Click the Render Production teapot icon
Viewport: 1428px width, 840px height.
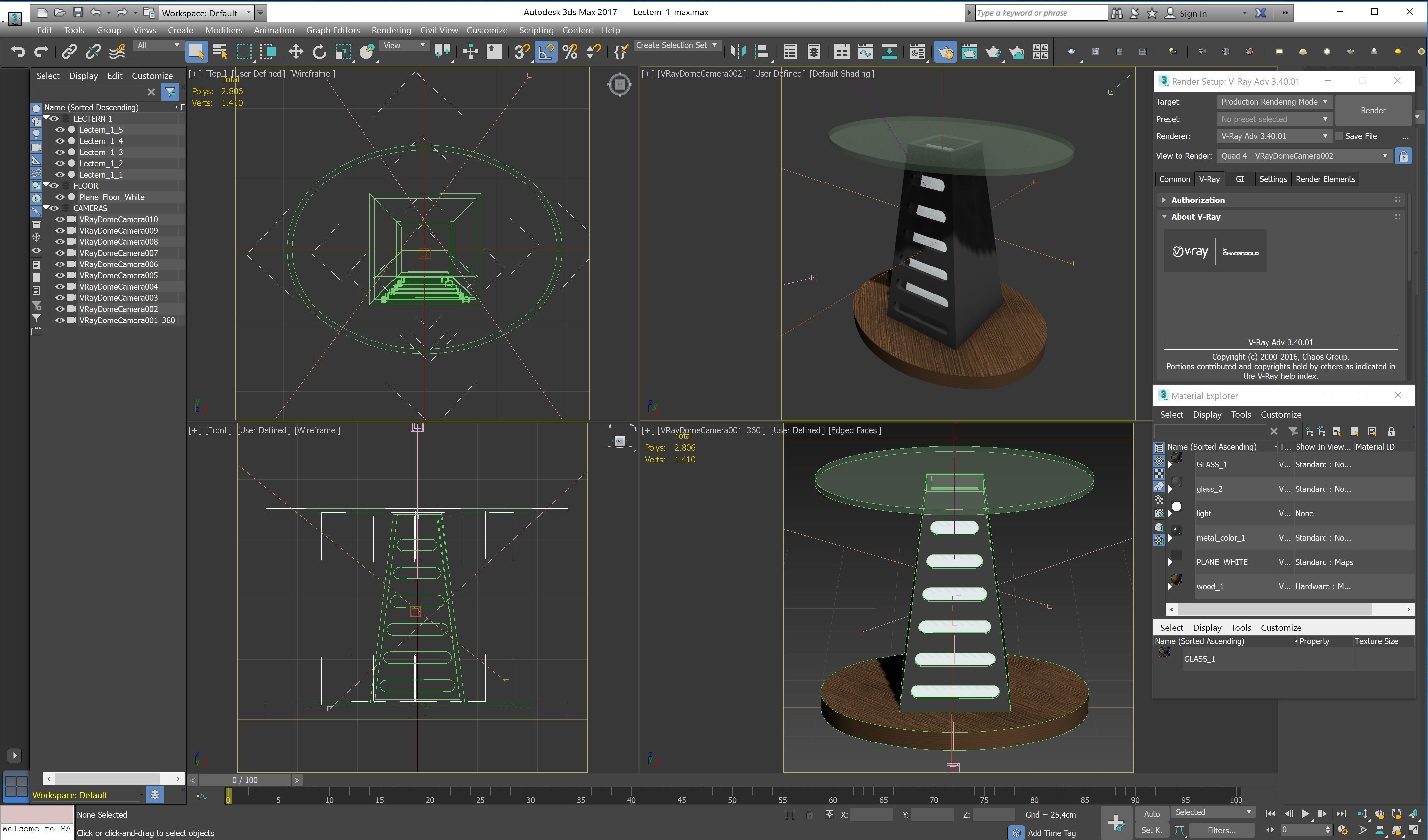point(993,52)
